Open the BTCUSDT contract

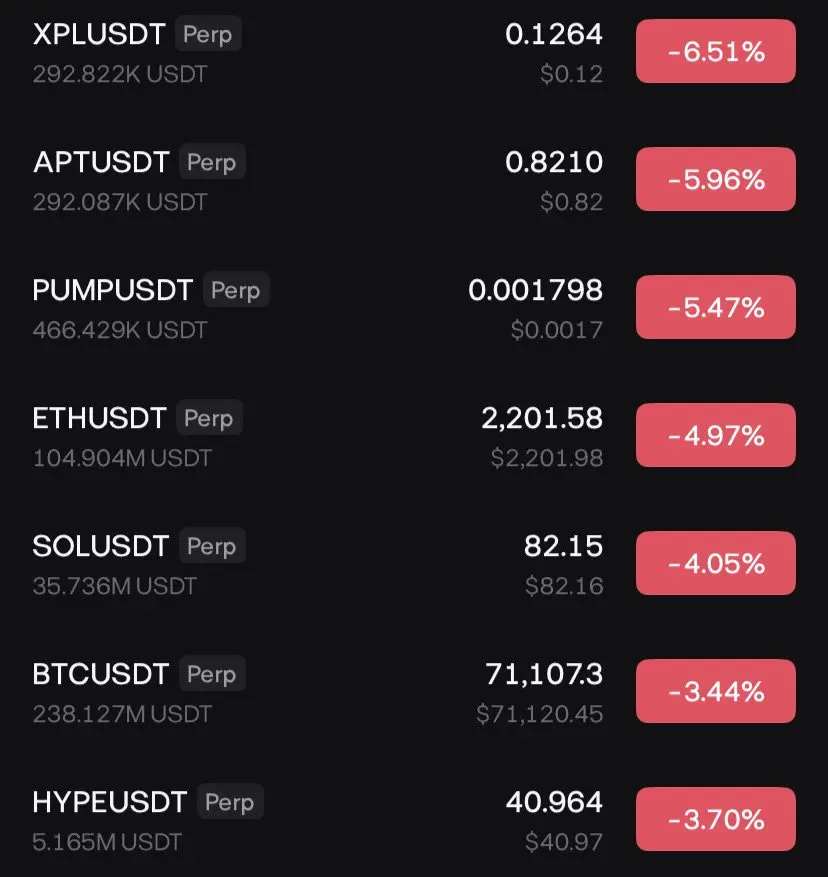coord(101,674)
